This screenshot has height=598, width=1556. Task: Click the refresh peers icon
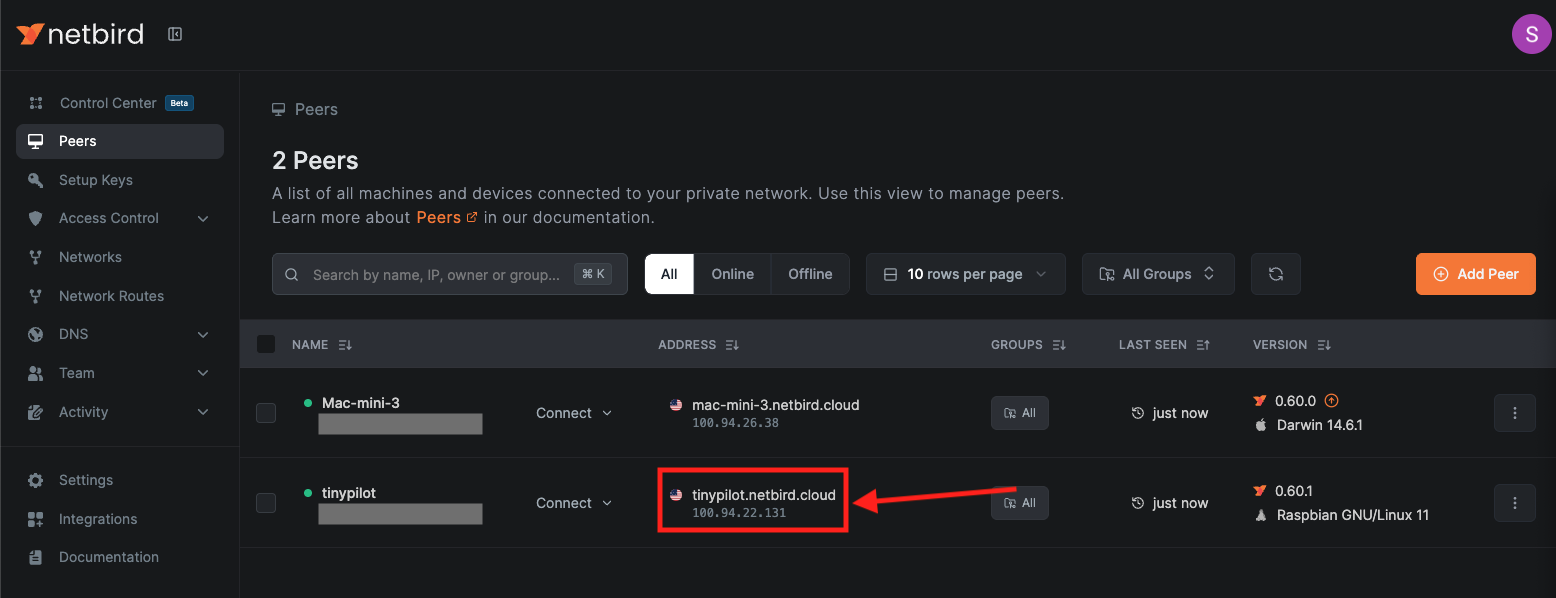coord(1275,273)
